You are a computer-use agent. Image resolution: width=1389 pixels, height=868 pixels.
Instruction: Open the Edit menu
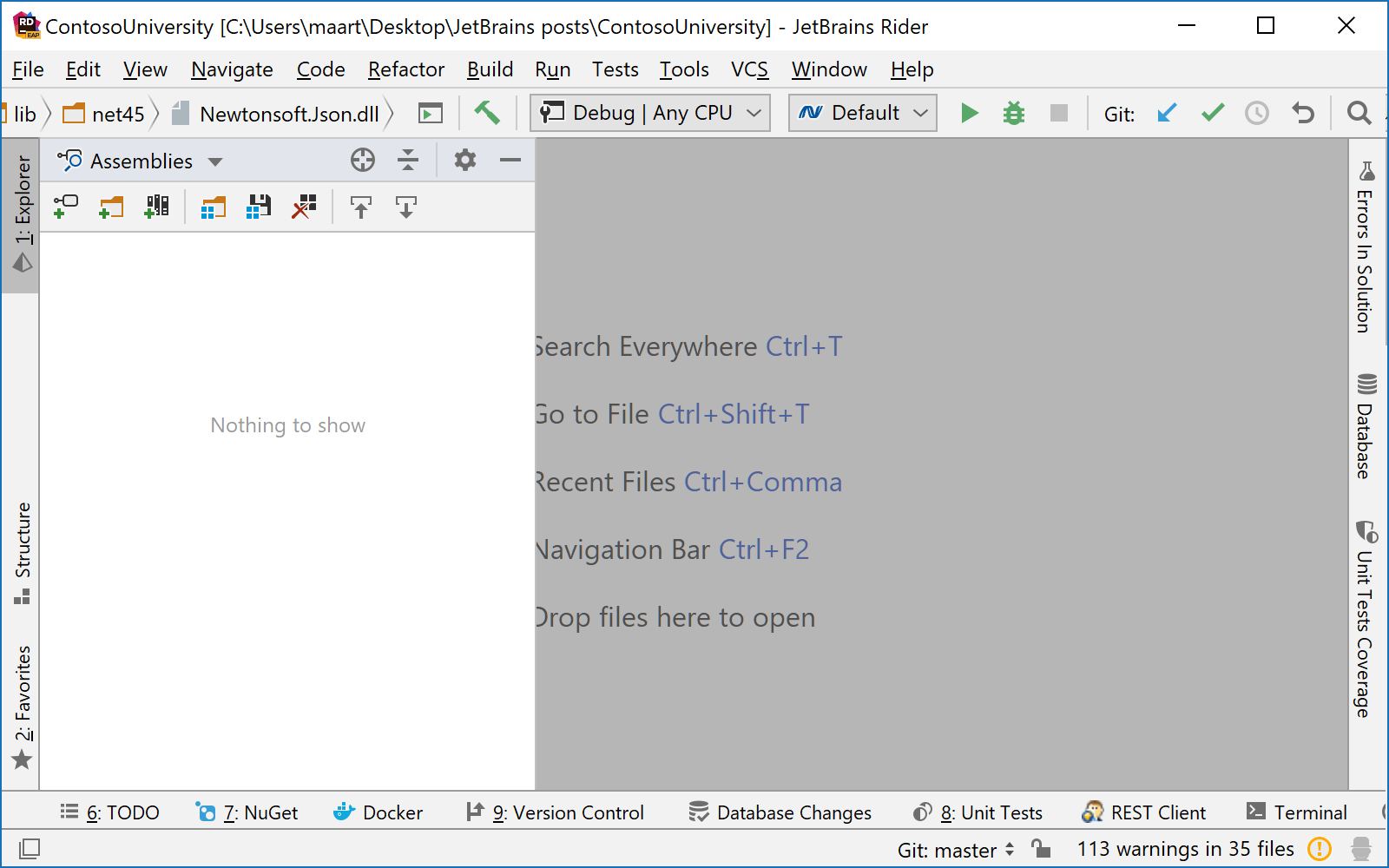point(83,69)
